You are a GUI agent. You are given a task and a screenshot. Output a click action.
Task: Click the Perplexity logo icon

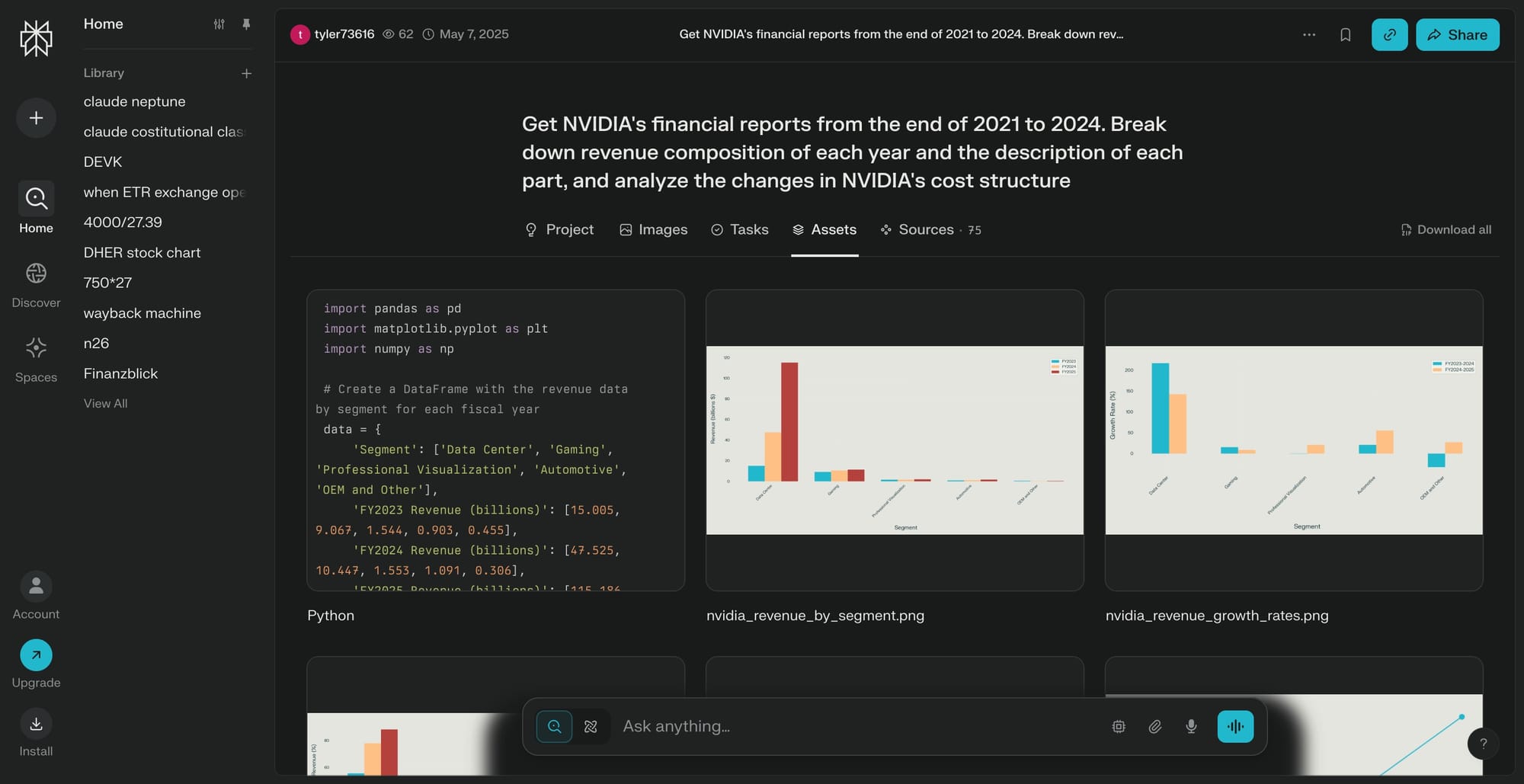[36, 38]
